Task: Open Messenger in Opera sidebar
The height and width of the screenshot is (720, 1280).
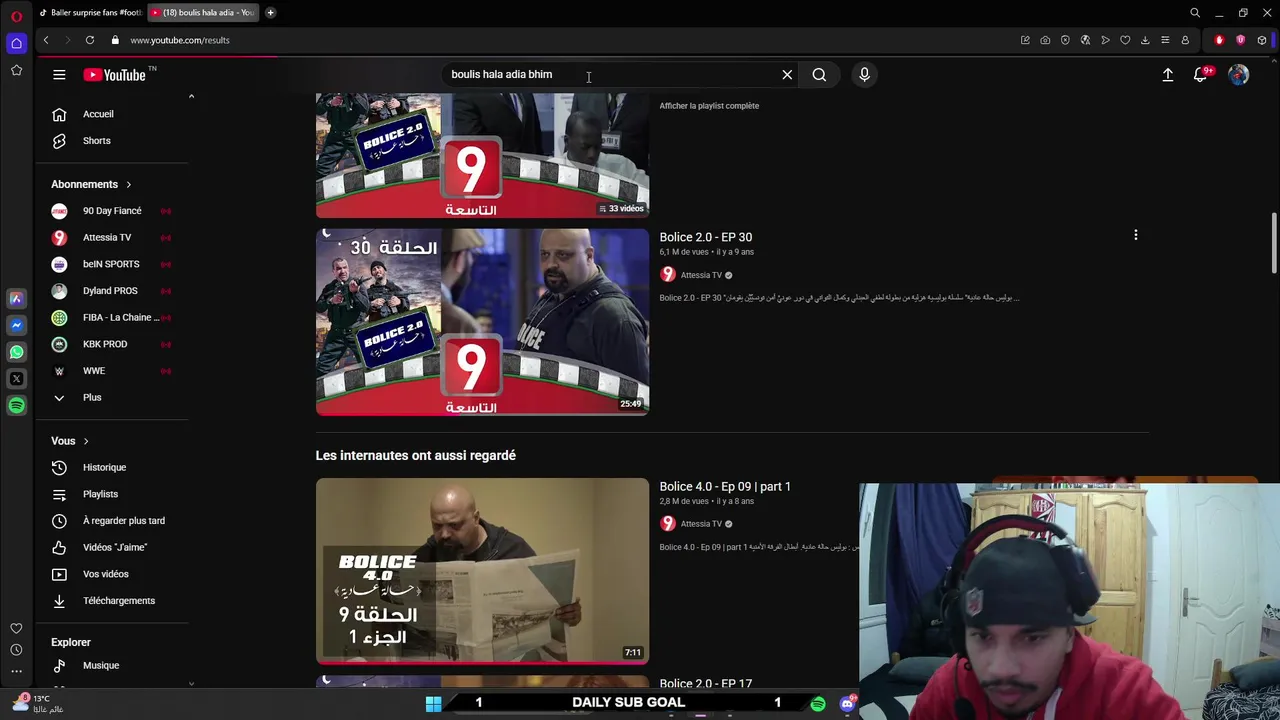Action: tap(16, 325)
